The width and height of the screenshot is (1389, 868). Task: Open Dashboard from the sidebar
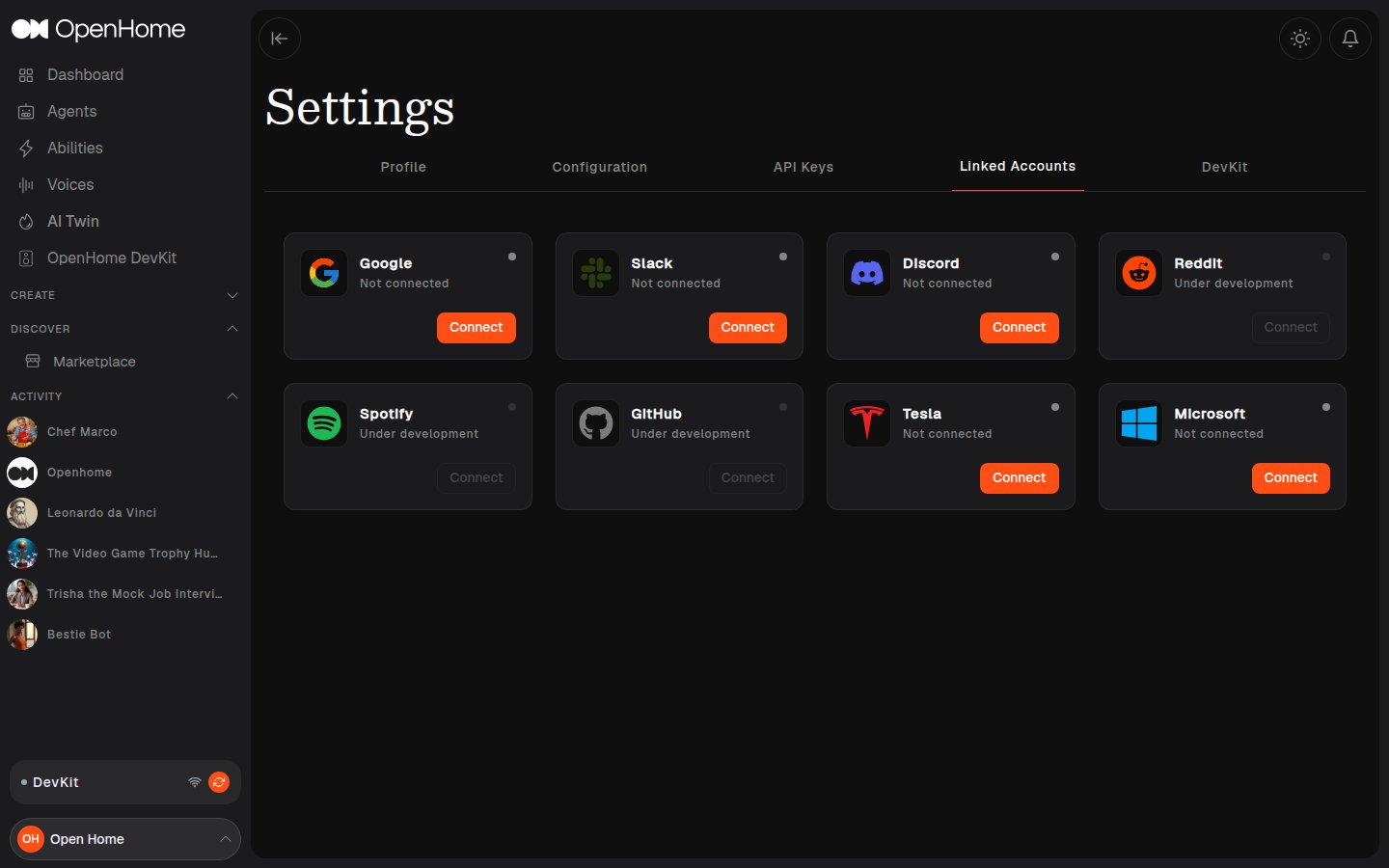click(x=125, y=74)
